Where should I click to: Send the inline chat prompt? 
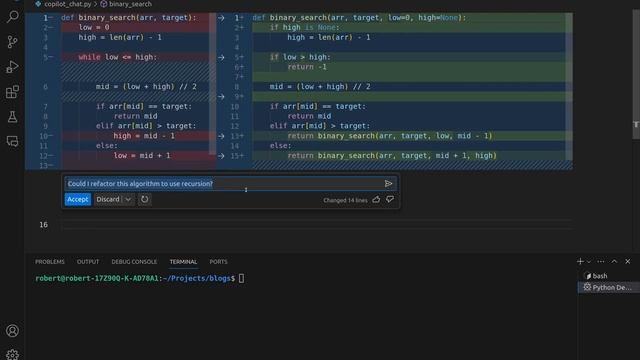click(x=389, y=184)
